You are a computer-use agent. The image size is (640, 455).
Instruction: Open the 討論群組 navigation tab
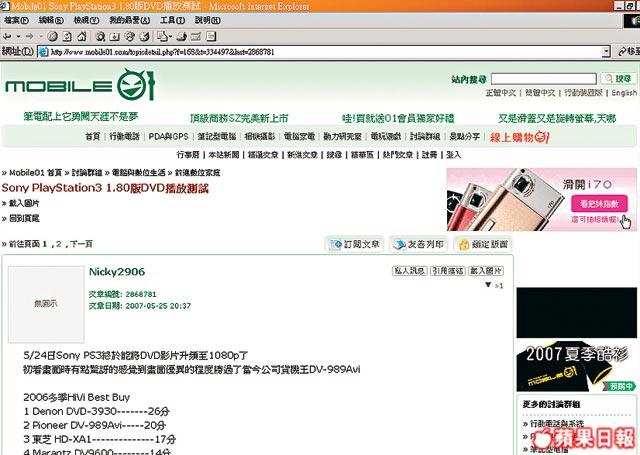pos(425,137)
